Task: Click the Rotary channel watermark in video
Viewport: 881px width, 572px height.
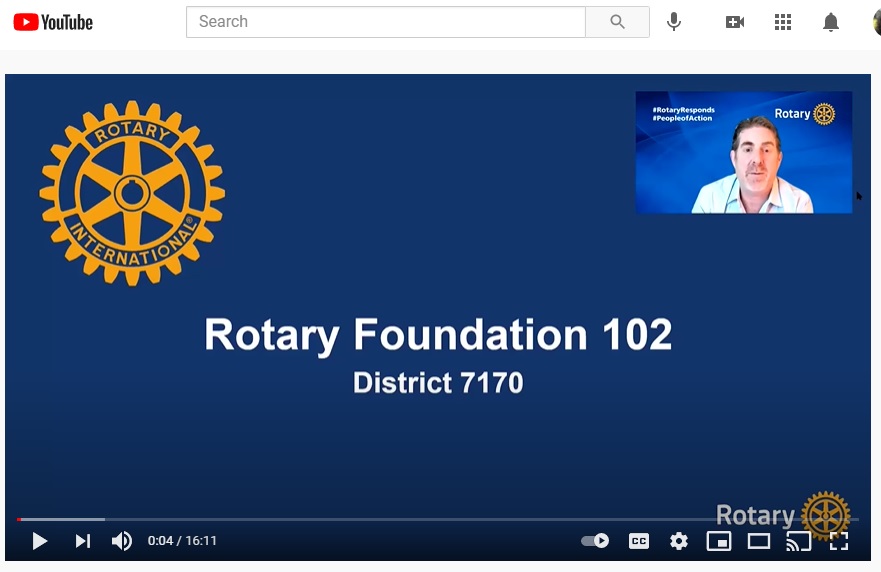Action: point(783,515)
